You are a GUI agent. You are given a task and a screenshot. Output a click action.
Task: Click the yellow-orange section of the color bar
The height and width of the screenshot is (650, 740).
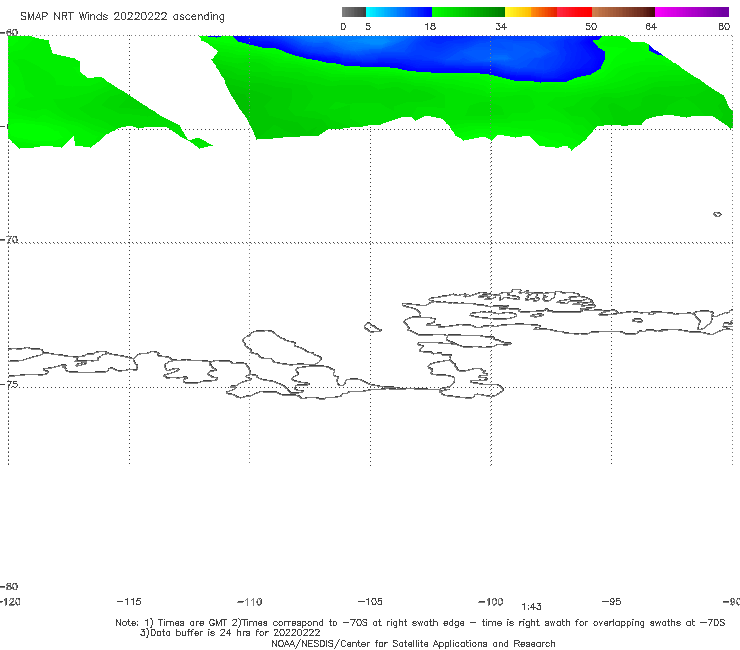531,12
